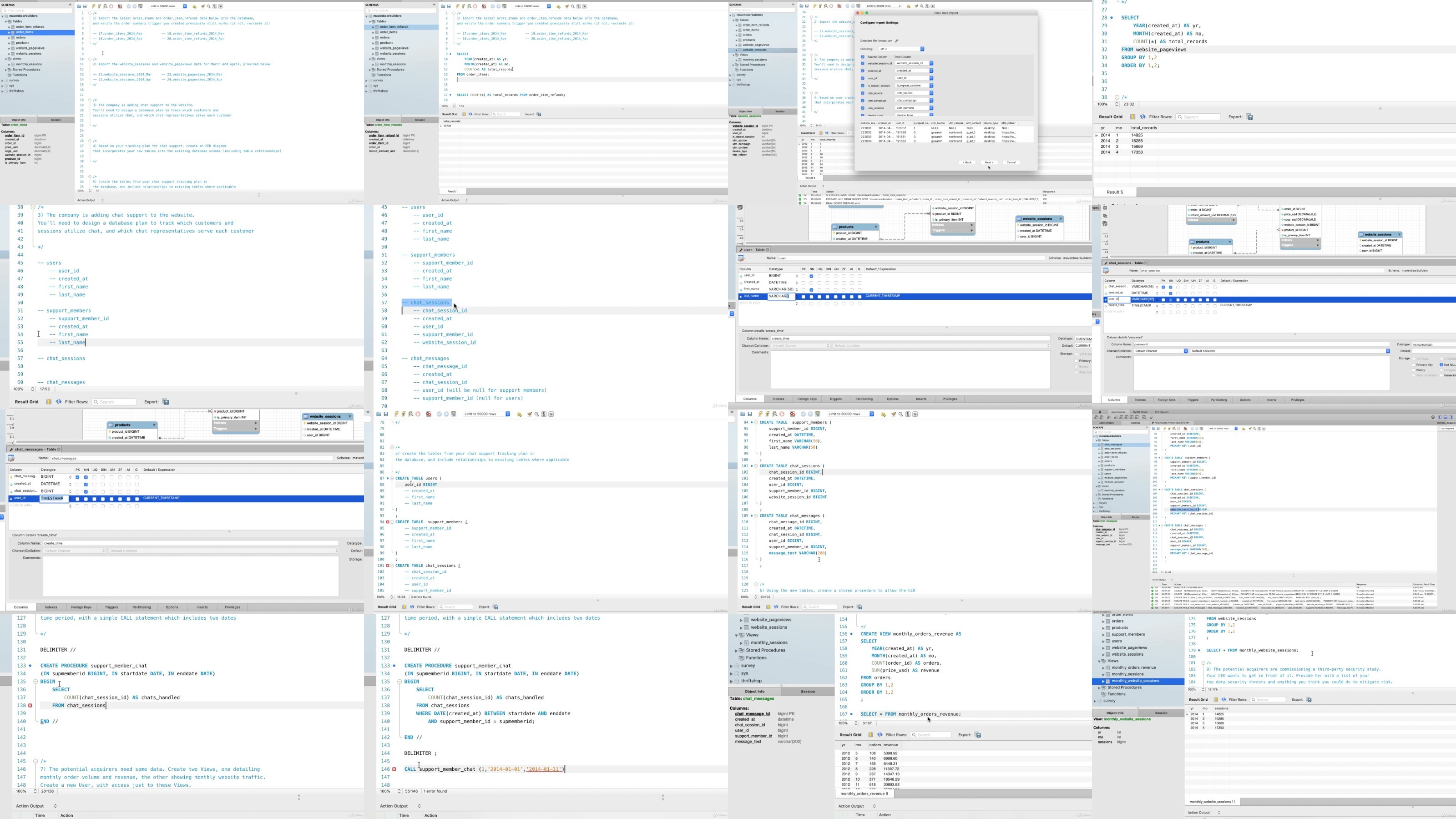Click red error marker beside line 146 CALL
The height and width of the screenshot is (819, 1456).
pos(394,769)
